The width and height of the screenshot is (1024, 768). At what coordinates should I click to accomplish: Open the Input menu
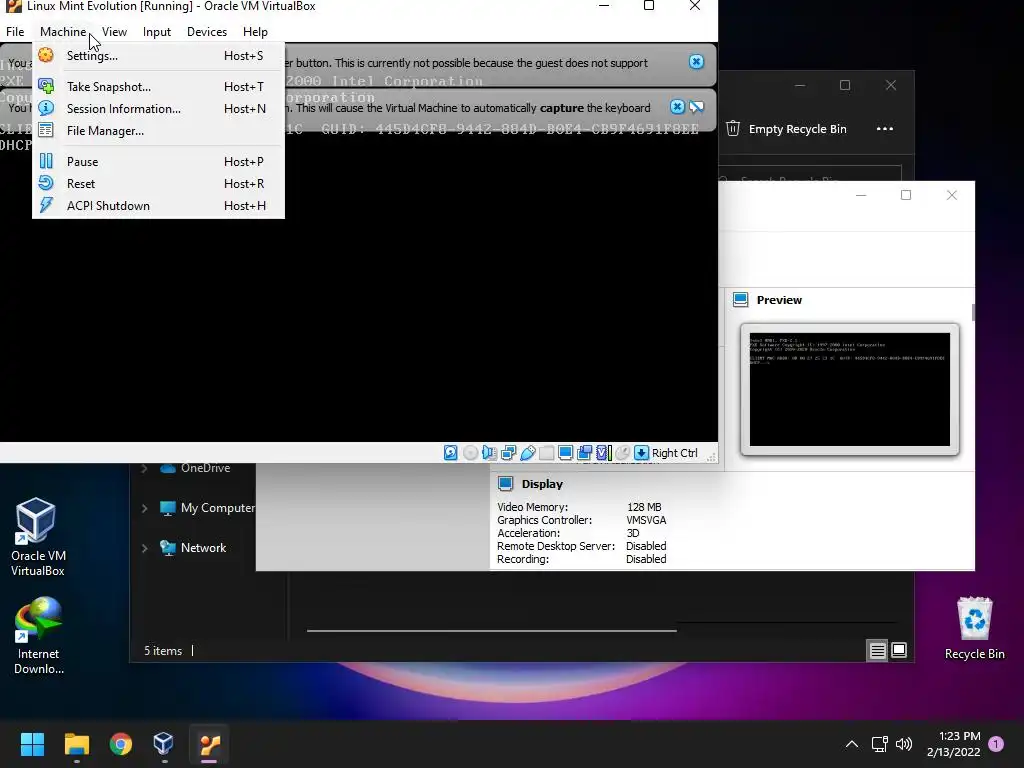click(157, 32)
